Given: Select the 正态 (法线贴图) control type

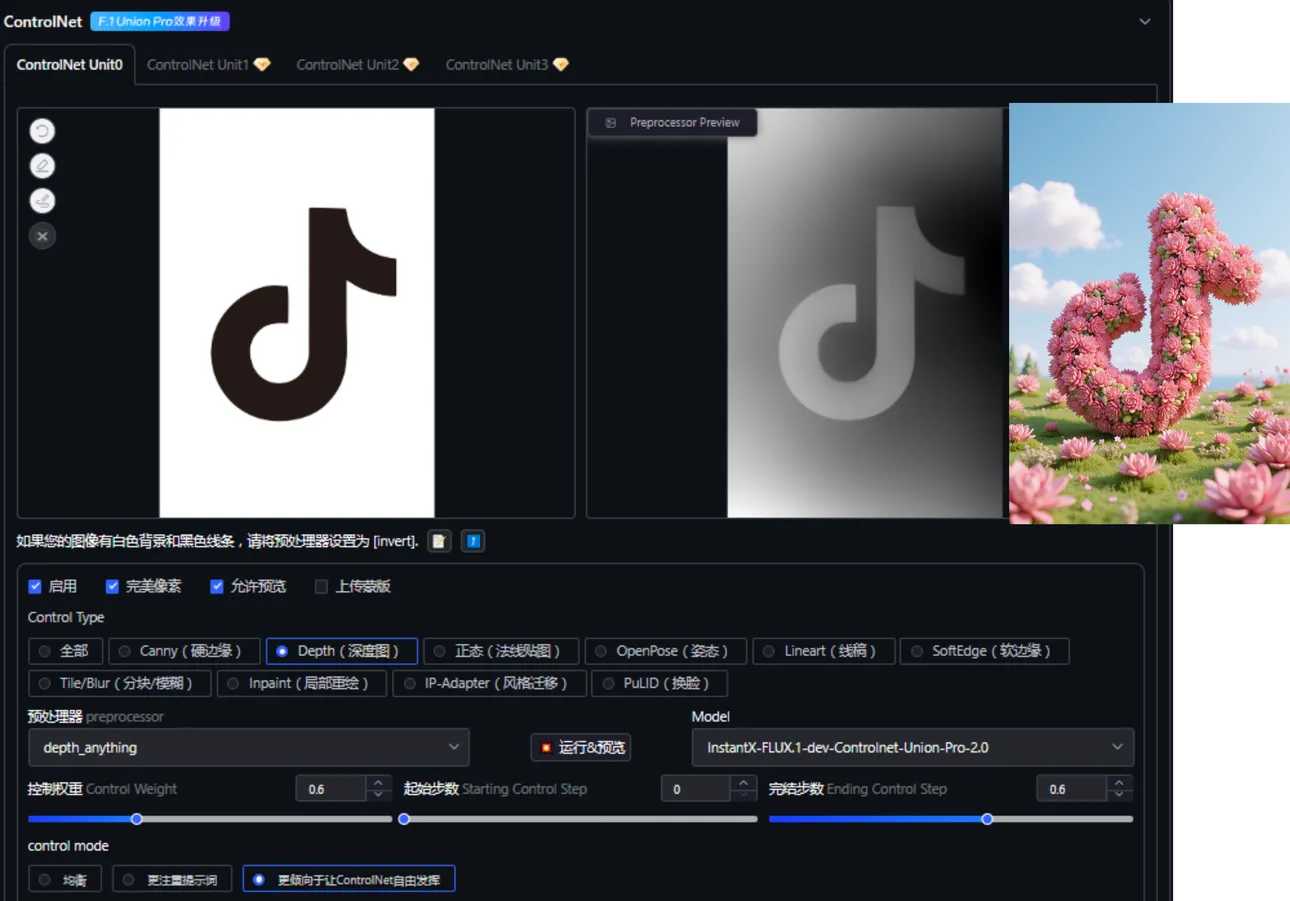Looking at the screenshot, I should [502, 651].
